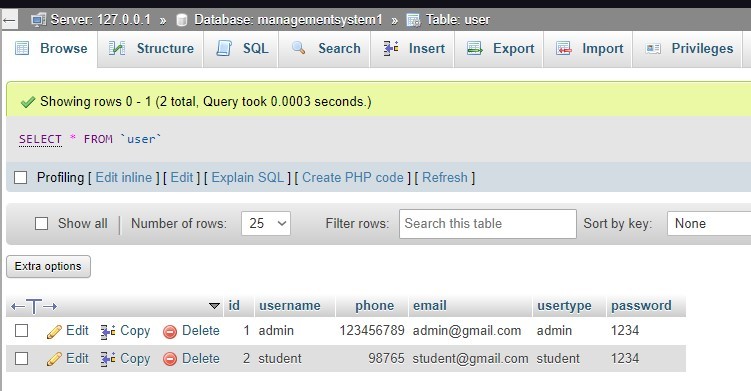This screenshot has height=391, width=751.
Task: Click the Structure tab icon
Action: (117, 48)
